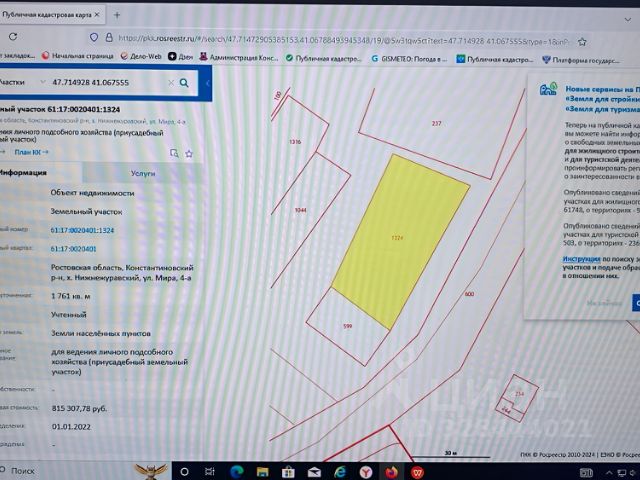Click the shield tracking protection icon
Image resolution: width=640 pixels, height=480 pixels.
pyautogui.click(x=94, y=38)
